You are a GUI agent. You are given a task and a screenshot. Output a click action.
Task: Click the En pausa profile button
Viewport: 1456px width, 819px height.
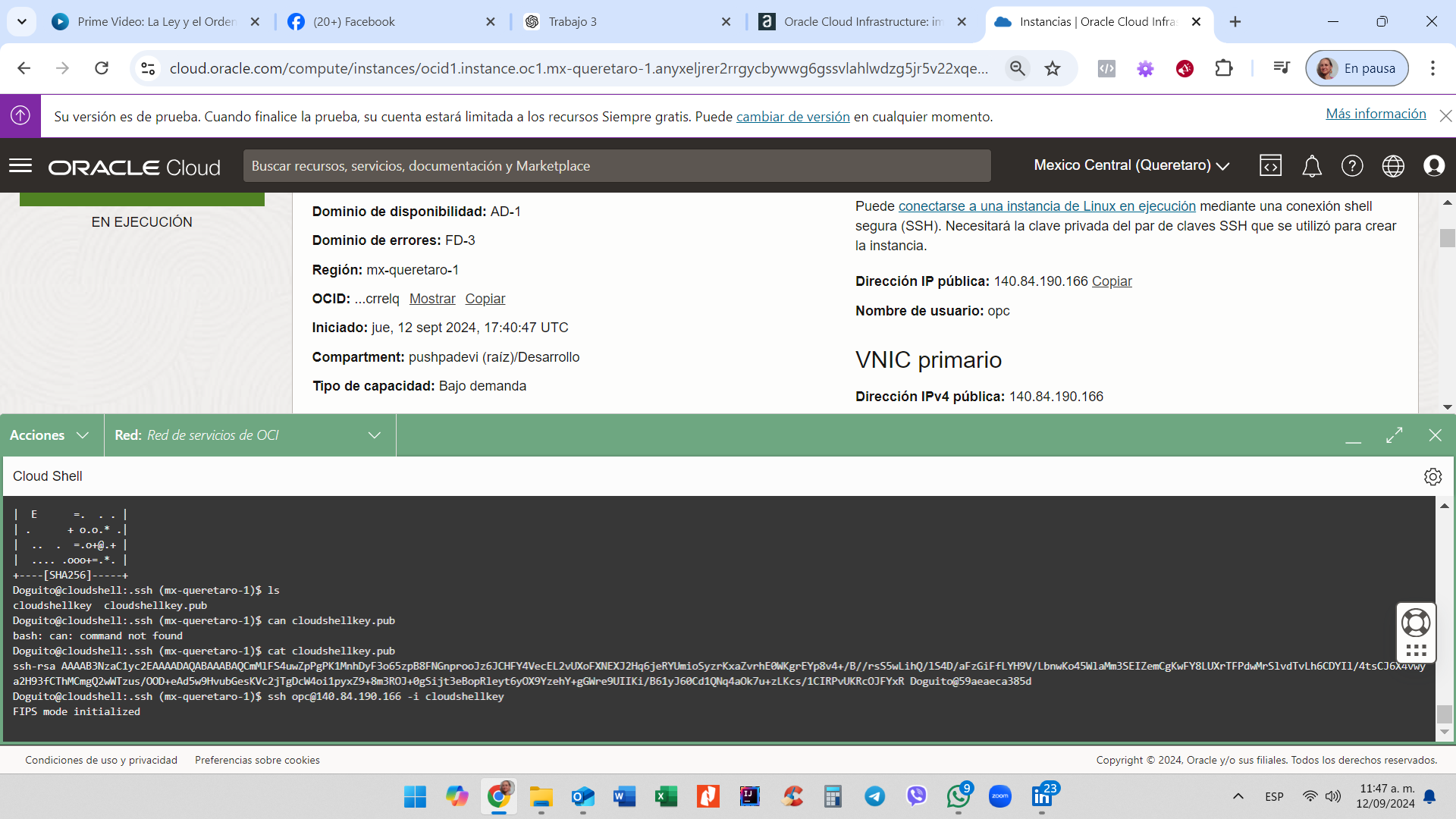1357,68
